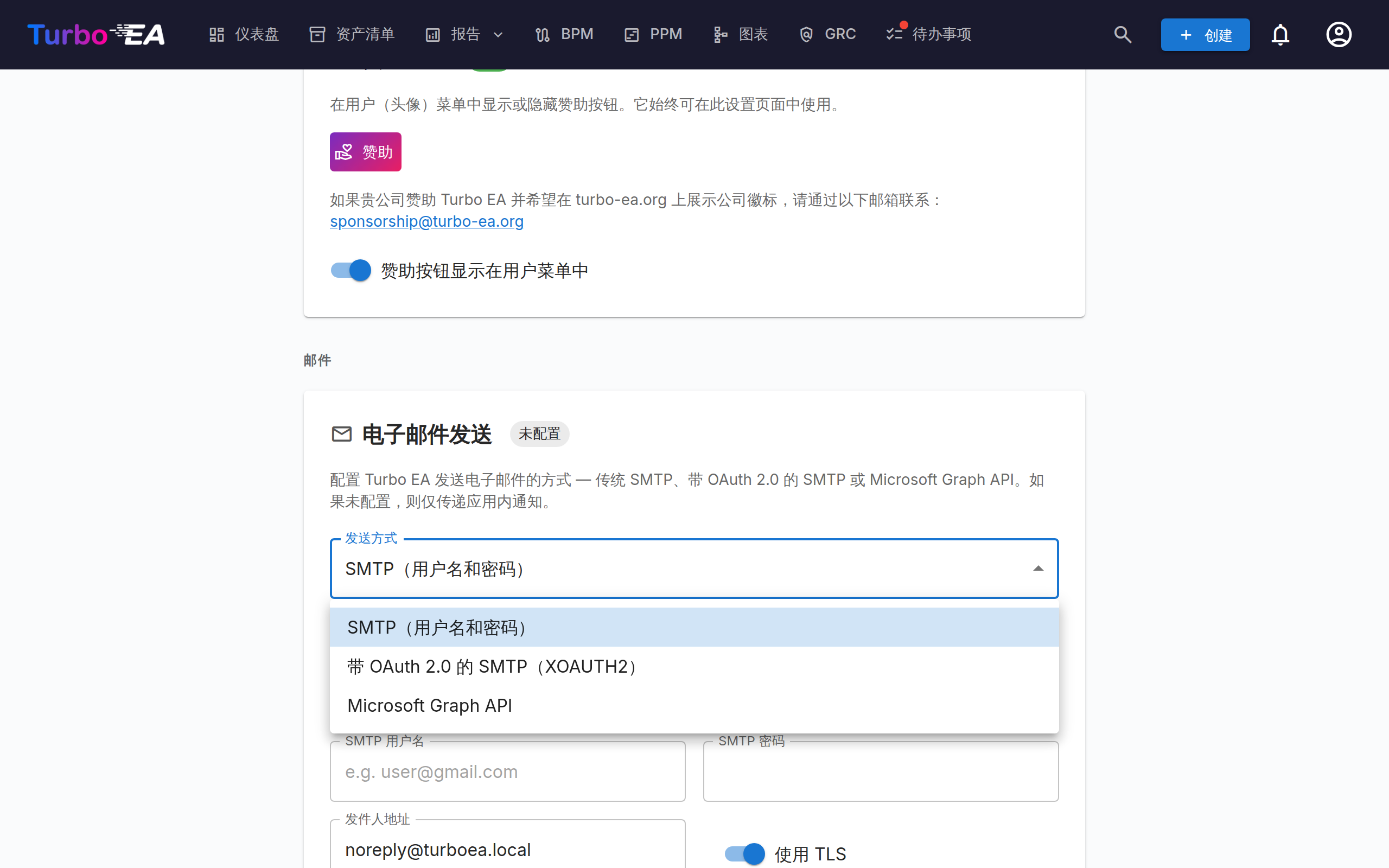Click the search magnifier icon

[1123, 34]
